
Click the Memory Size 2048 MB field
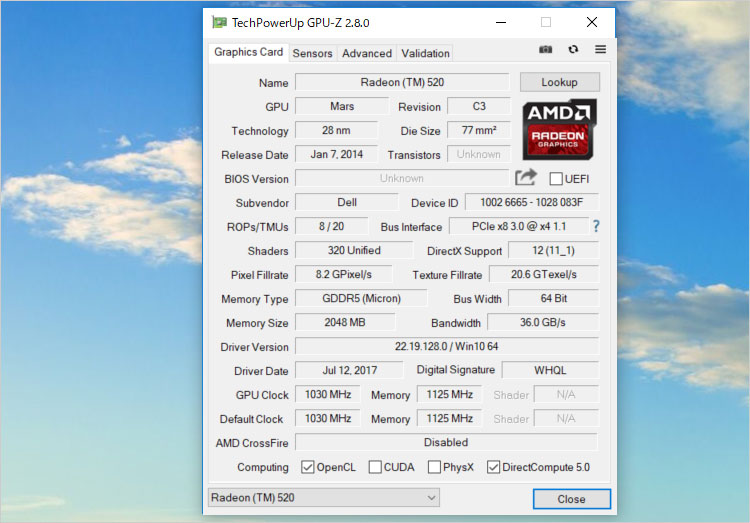point(345,322)
